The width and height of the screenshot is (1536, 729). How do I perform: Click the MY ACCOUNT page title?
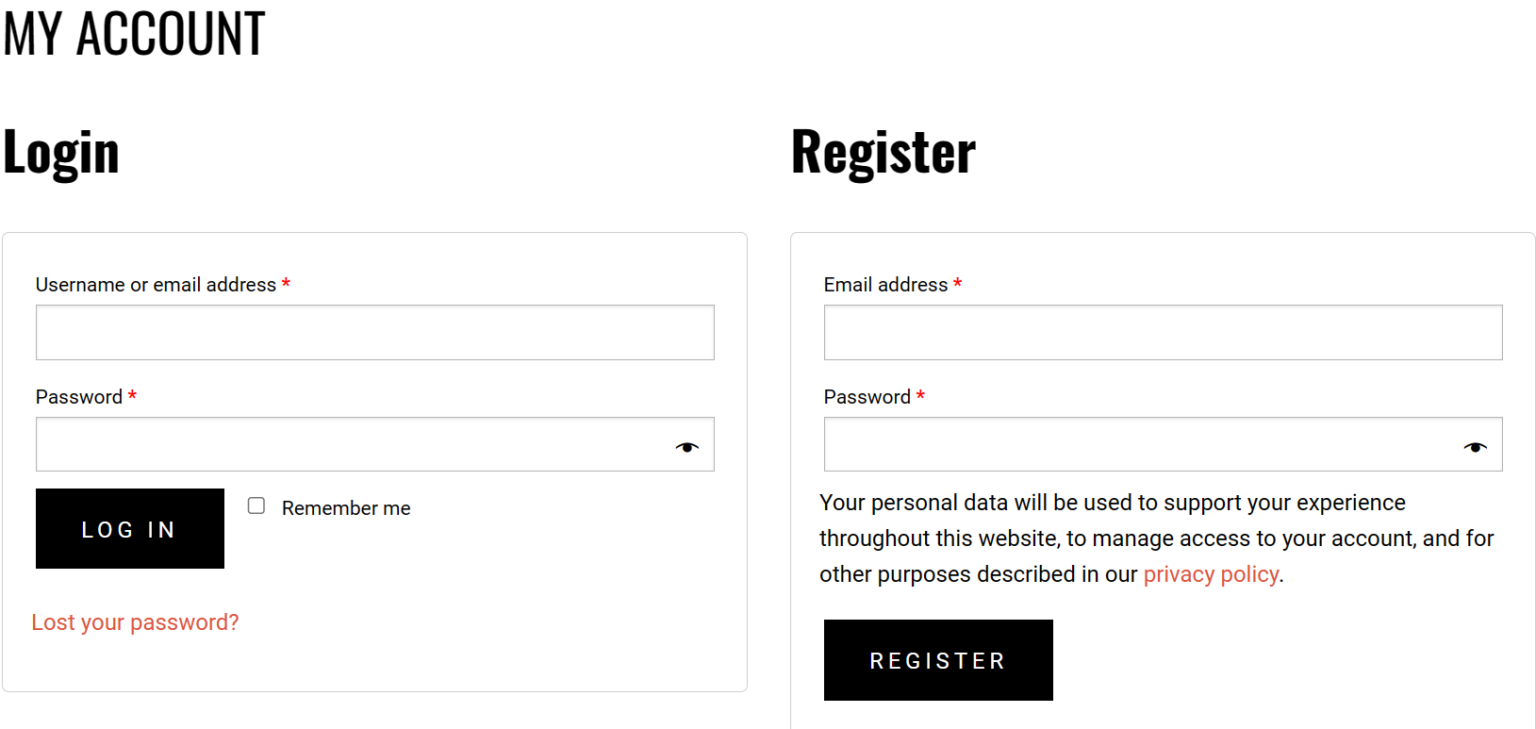tap(134, 32)
